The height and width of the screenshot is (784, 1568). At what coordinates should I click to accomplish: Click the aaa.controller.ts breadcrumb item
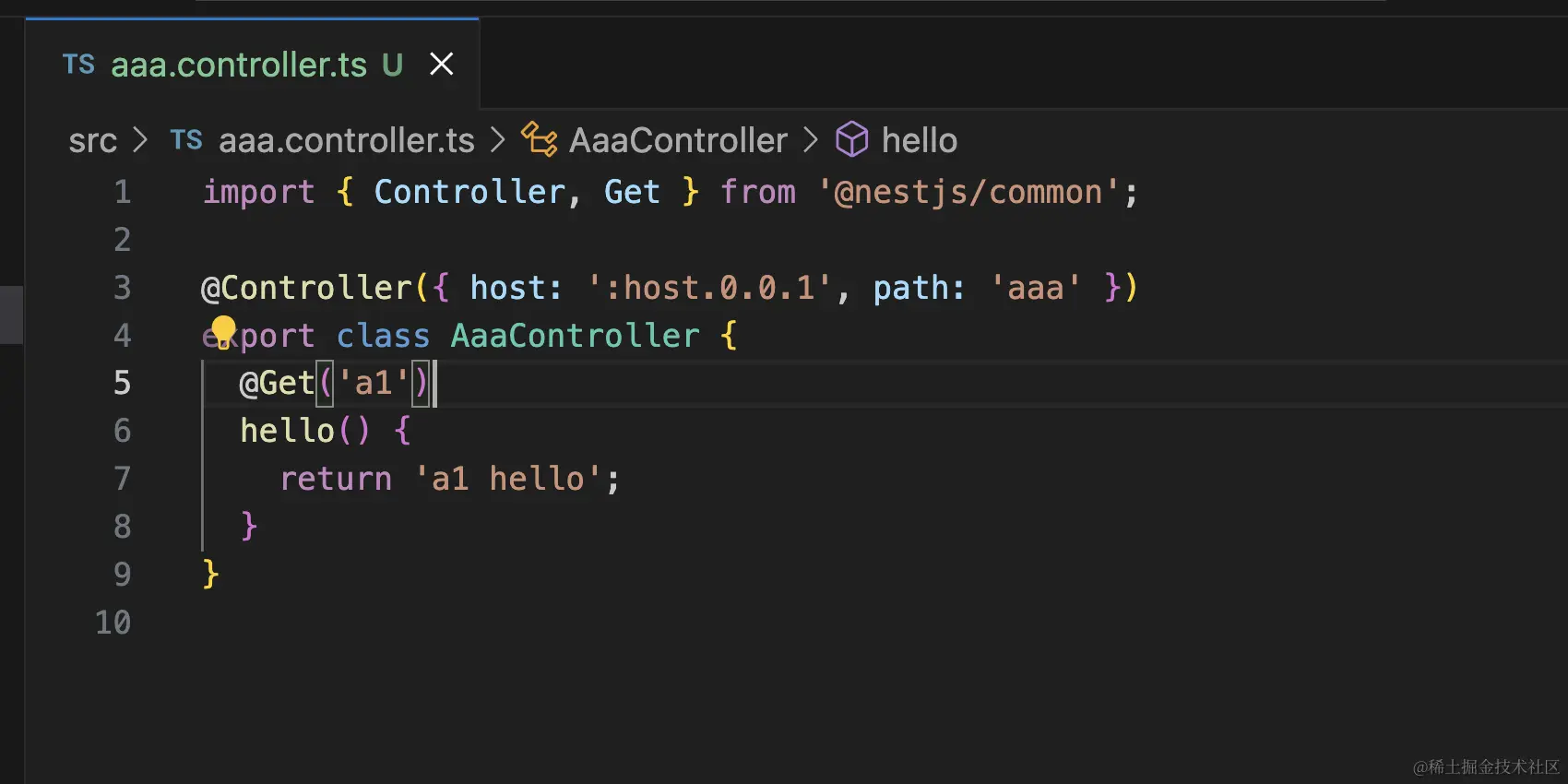pyautogui.click(x=346, y=141)
